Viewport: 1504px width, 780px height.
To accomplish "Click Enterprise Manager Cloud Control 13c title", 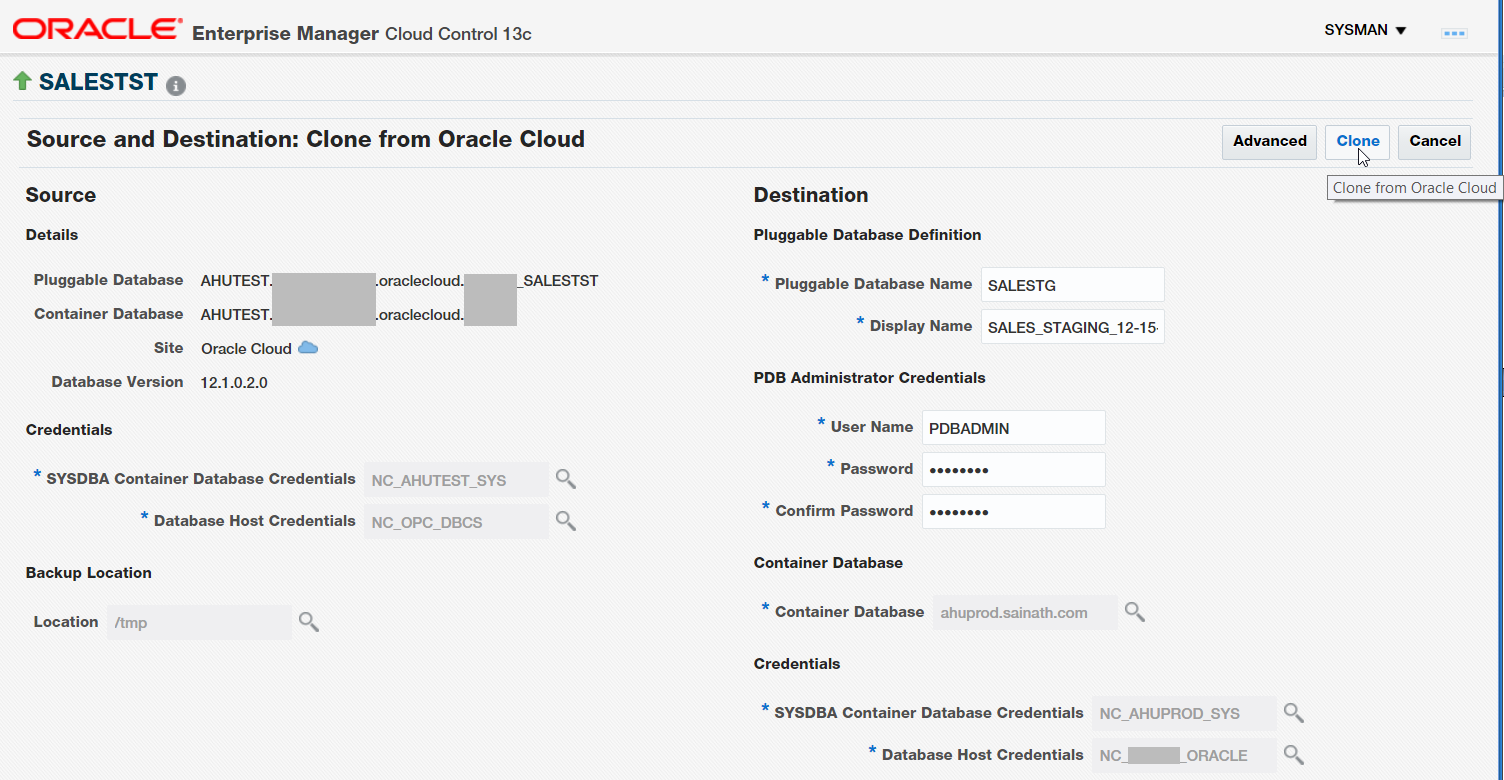I will coord(361,33).
